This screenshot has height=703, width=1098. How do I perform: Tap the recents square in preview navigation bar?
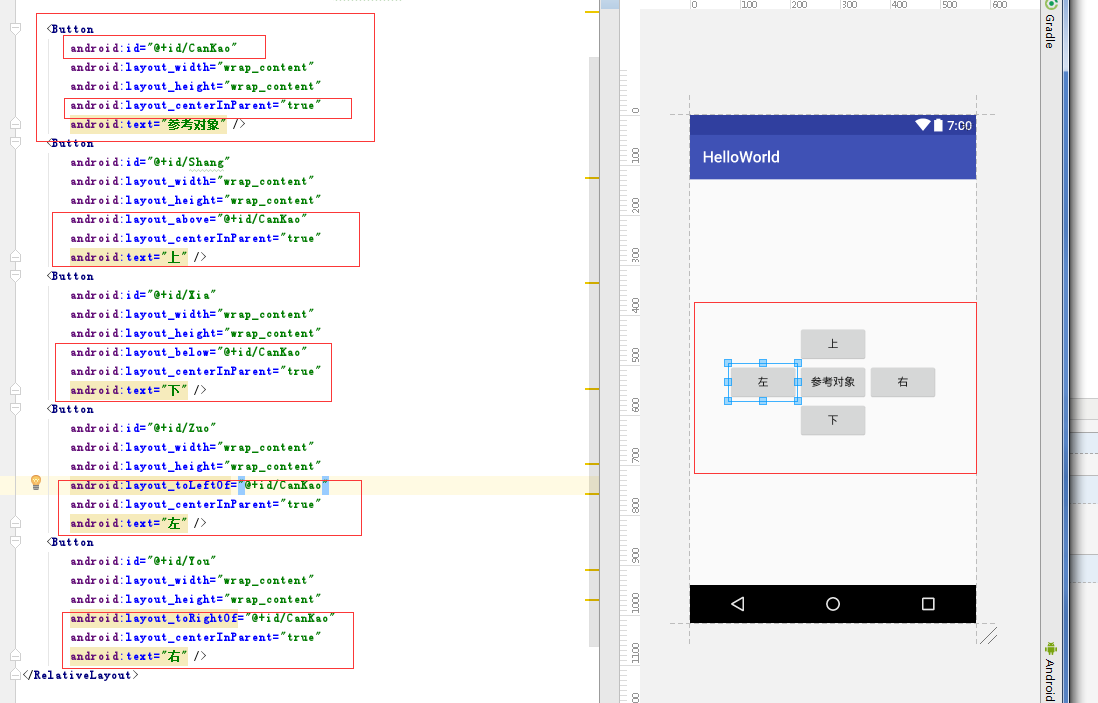click(x=928, y=604)
